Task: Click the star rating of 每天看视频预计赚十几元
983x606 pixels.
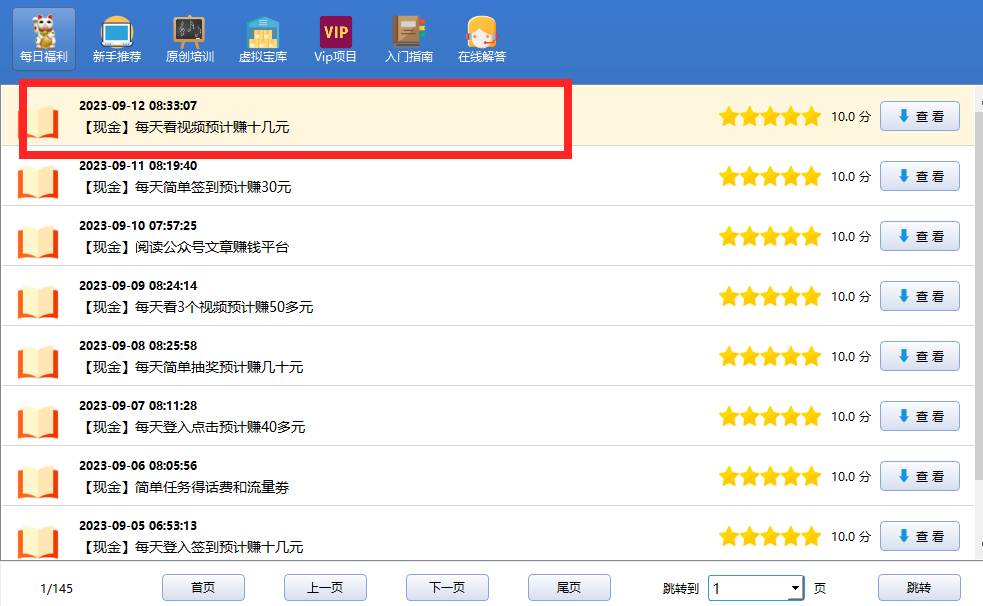Action: pos(770,116)
